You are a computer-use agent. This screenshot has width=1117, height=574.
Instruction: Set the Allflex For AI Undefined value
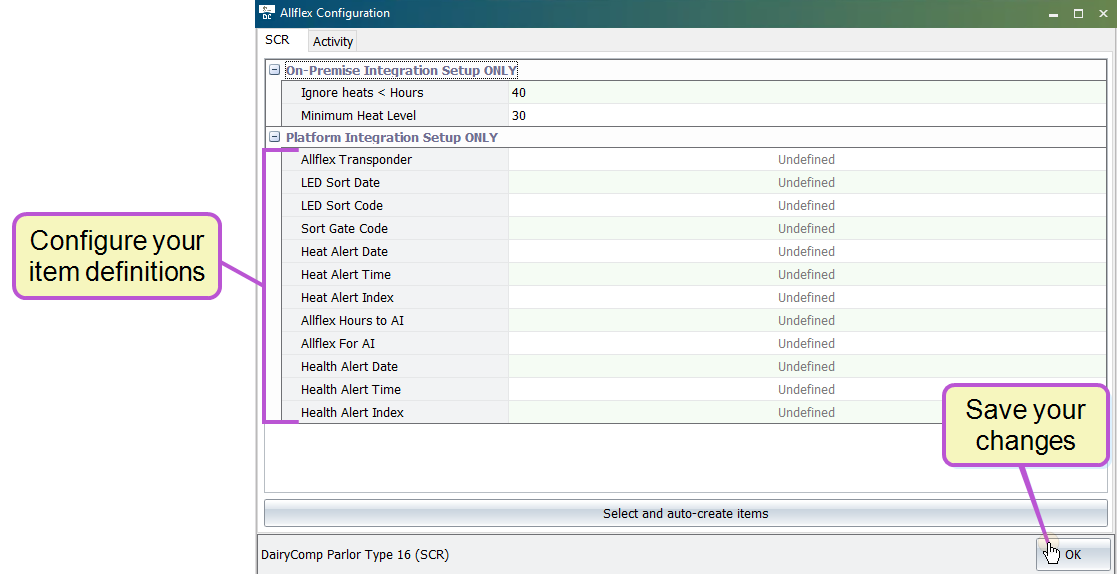click(x=808, y=343)
